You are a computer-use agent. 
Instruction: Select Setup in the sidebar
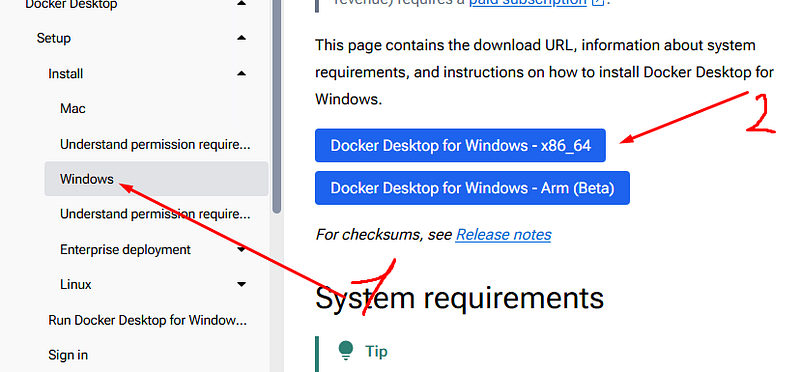[54, 38]
